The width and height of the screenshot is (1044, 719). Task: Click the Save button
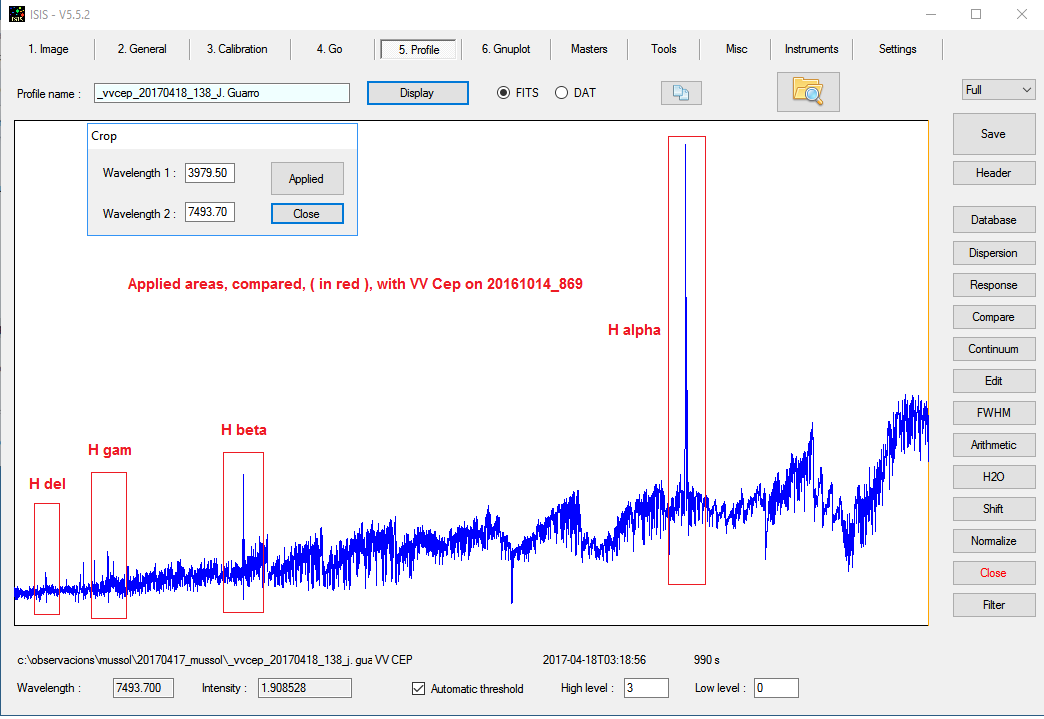coord(993,134)
